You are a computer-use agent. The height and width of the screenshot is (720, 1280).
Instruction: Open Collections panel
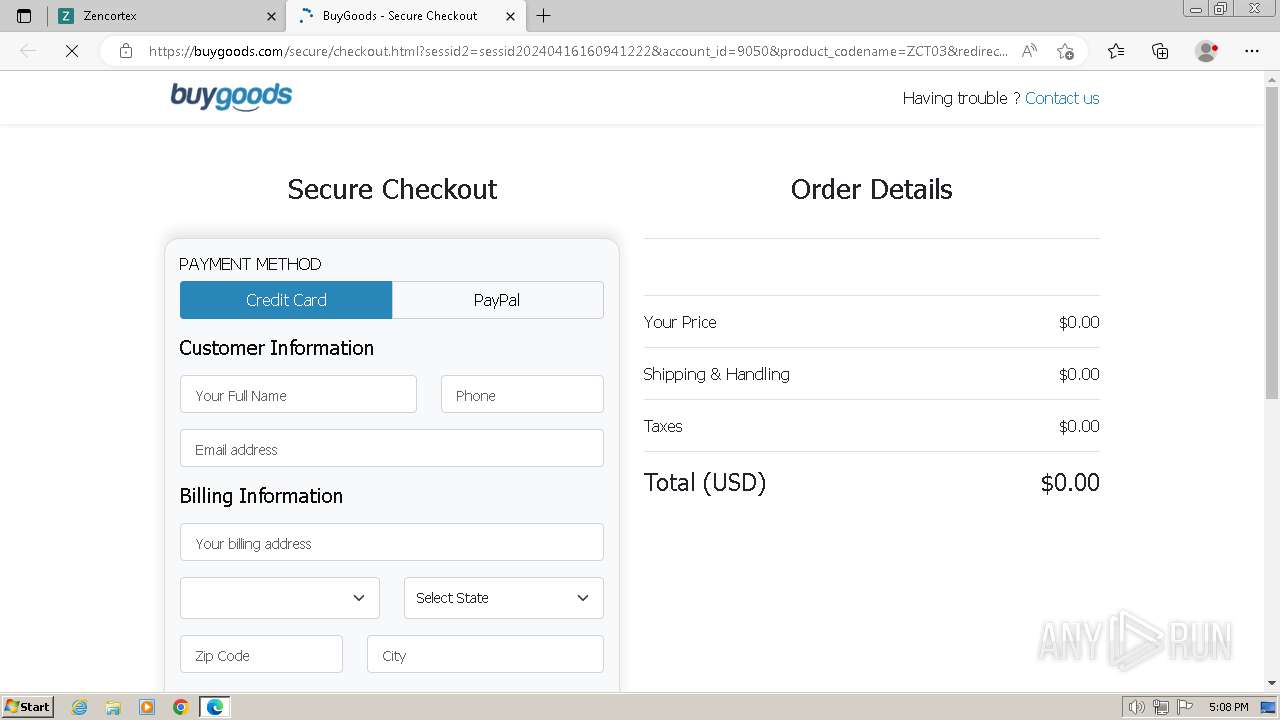tap(1160, 51)
